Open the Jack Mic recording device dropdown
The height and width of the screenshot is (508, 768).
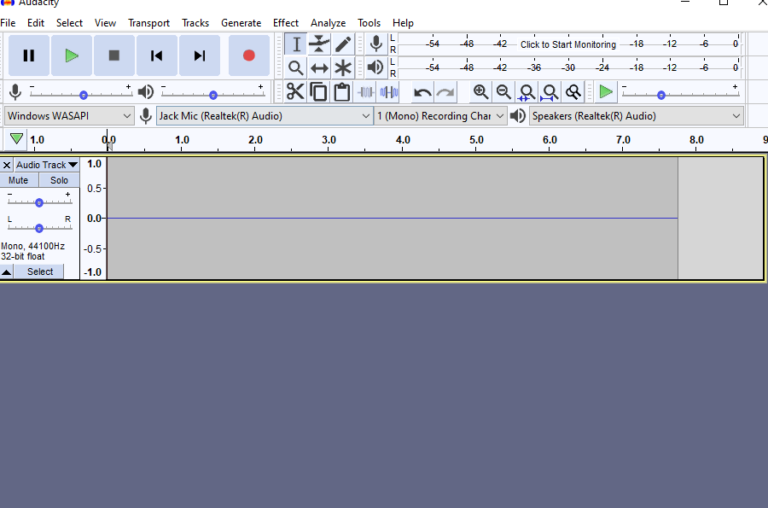point(264,116)
